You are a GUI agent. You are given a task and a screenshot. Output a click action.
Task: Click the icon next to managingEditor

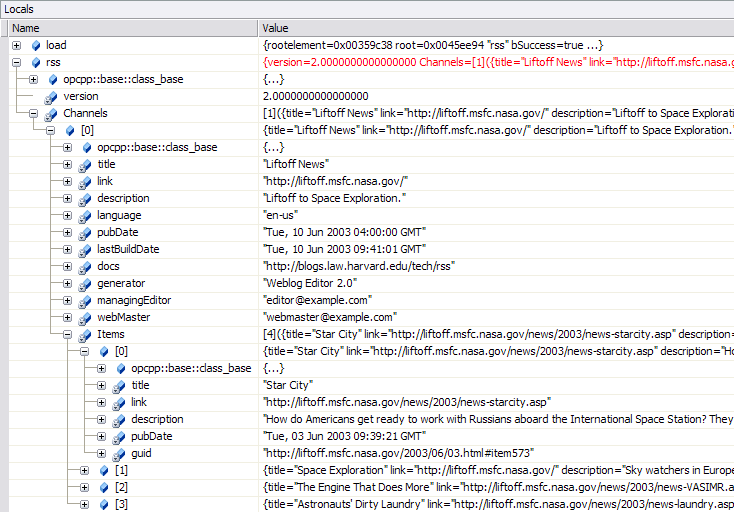(85, 300)
